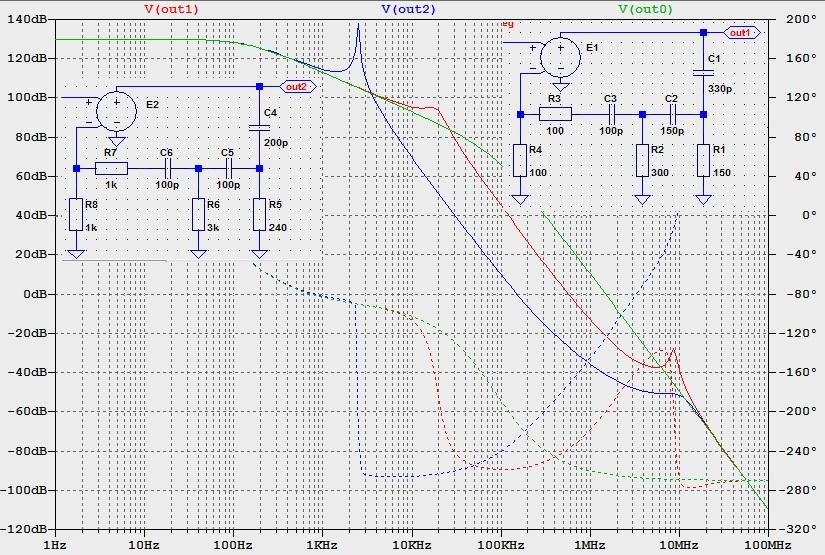The height and width of the screenshot is (555, 825).
Task: Click the -320° right axis label
Action: pyautogui.click(x=800, y=529)
